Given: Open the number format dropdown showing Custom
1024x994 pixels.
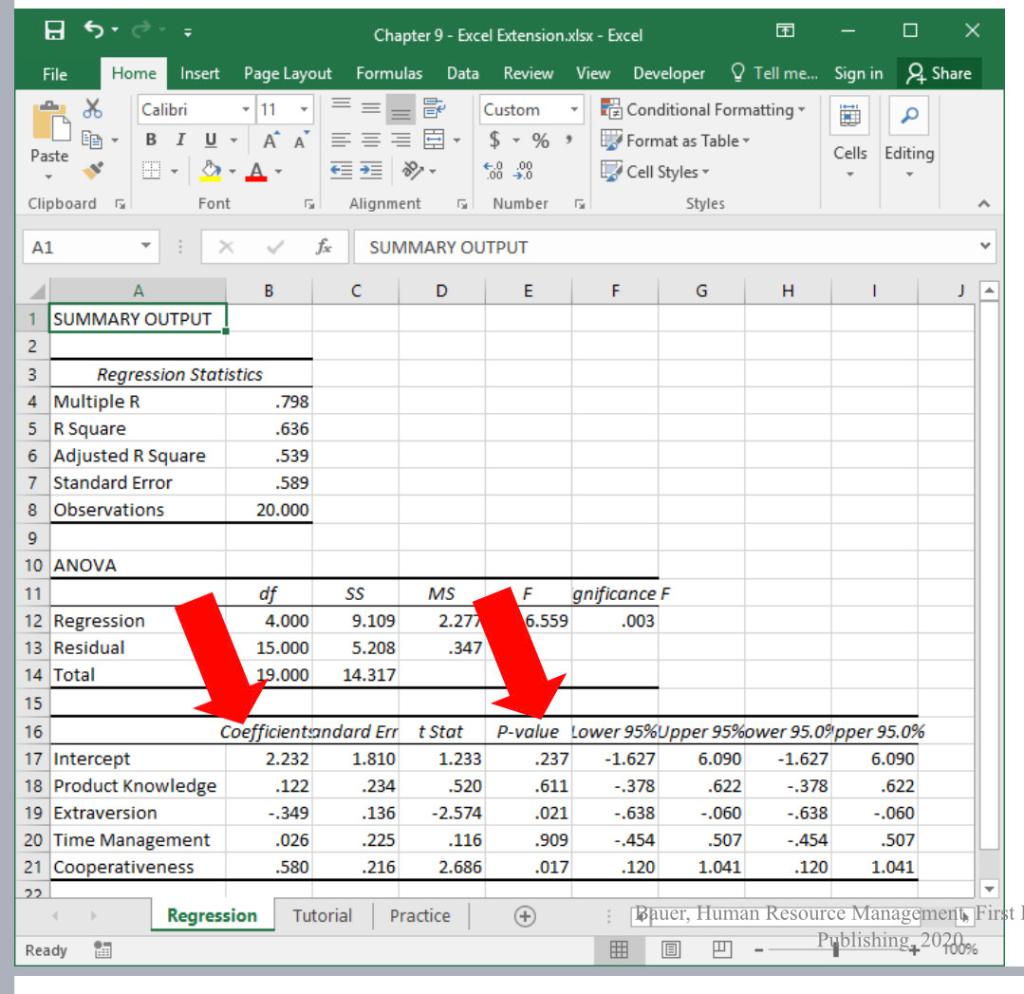Looking at the screenshot, I should click(x=574, y=110).
